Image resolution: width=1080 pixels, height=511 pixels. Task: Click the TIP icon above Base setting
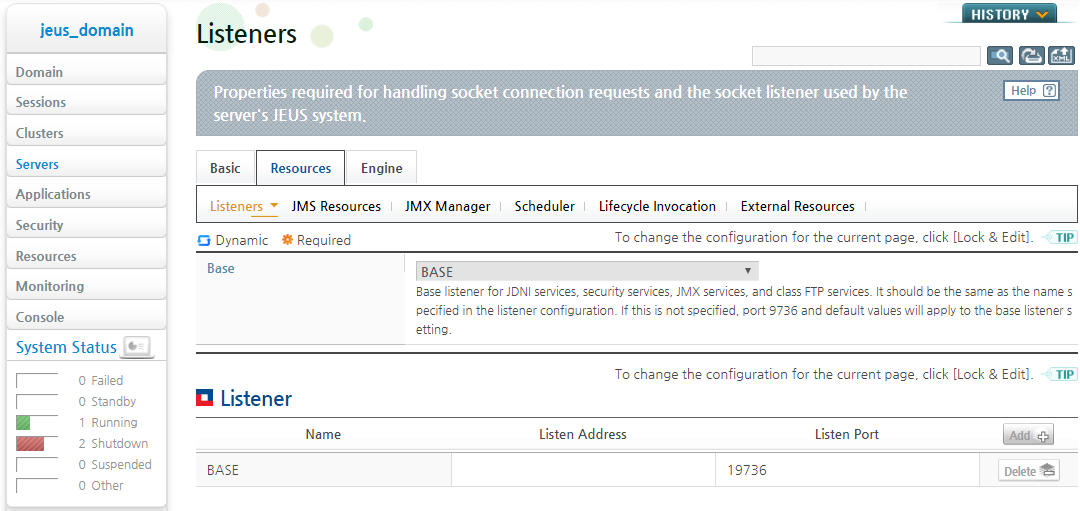click(1059, 238)
